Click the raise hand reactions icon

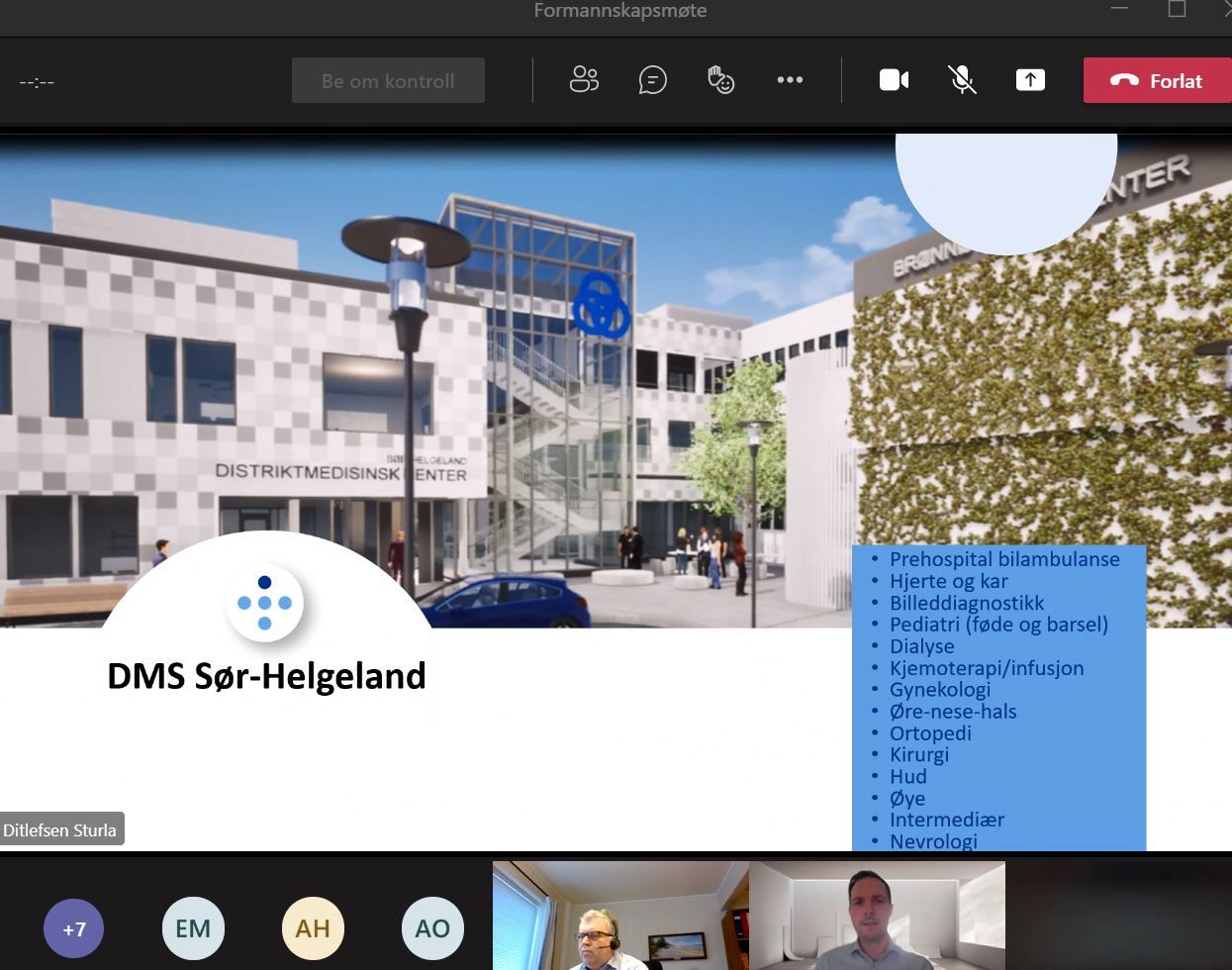(x=720, y=80)
